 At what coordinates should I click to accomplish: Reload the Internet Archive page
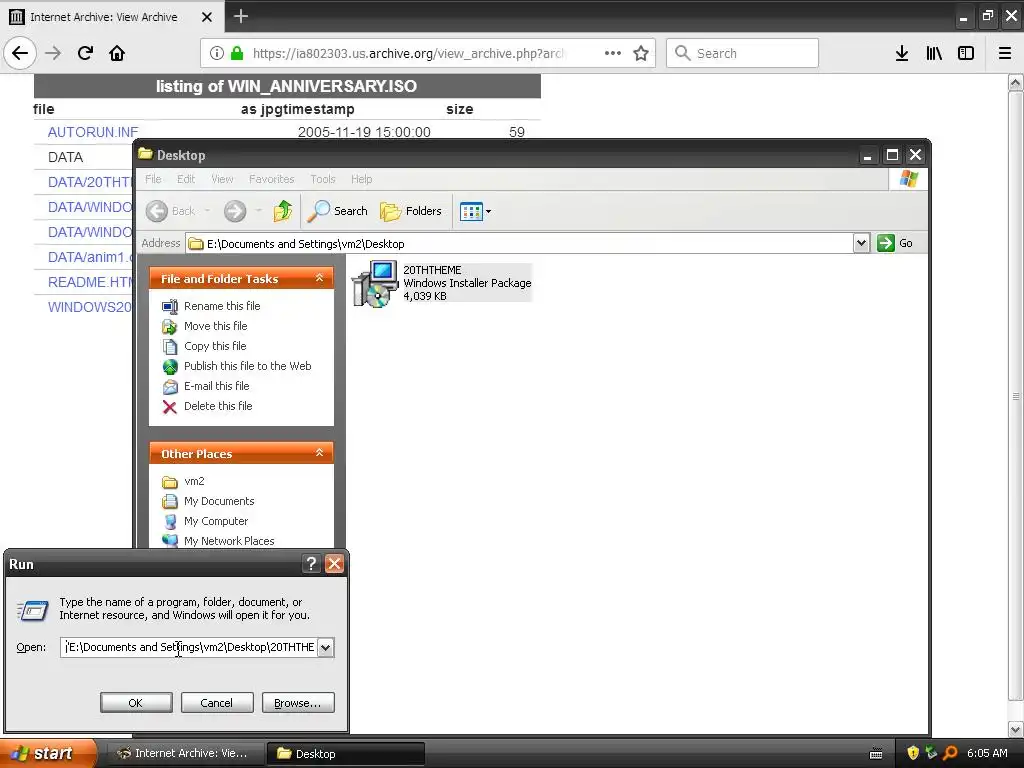click(x=85, y=53)
